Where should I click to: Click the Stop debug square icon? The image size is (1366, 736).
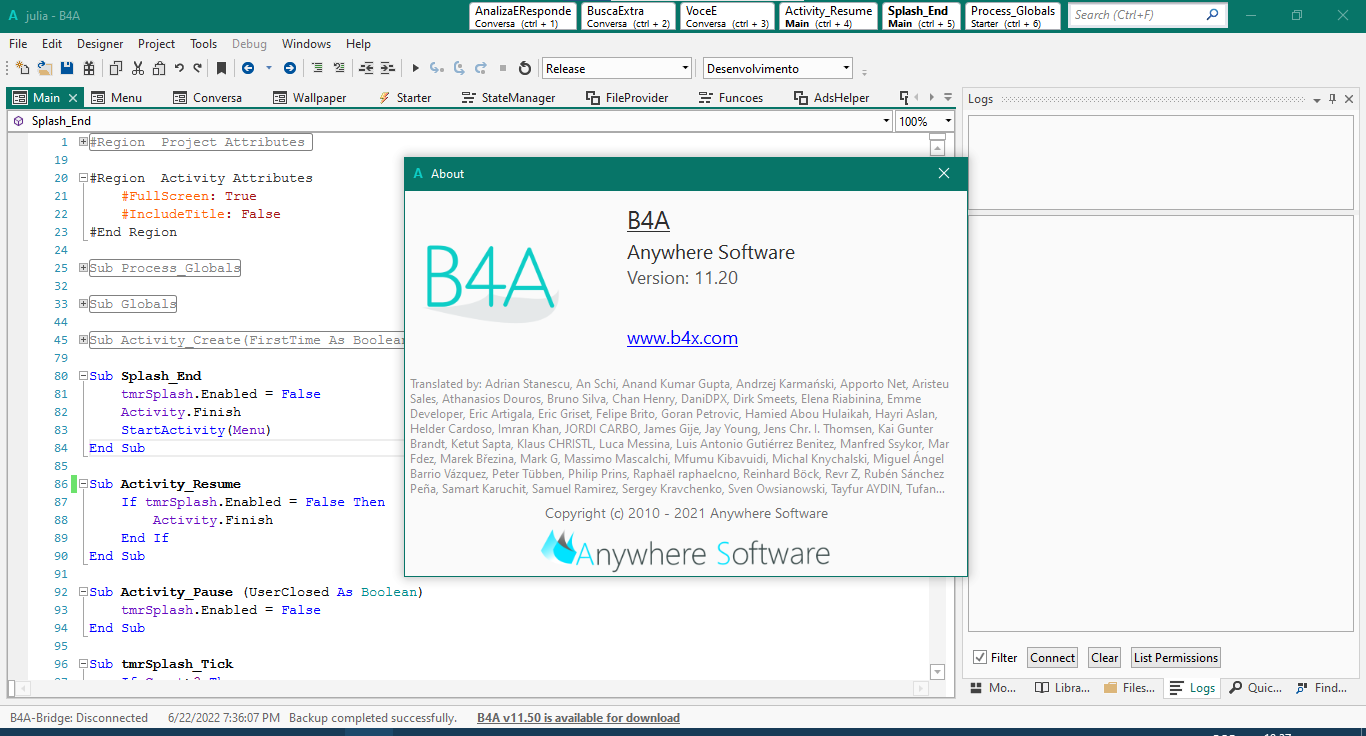click(503, 68)
